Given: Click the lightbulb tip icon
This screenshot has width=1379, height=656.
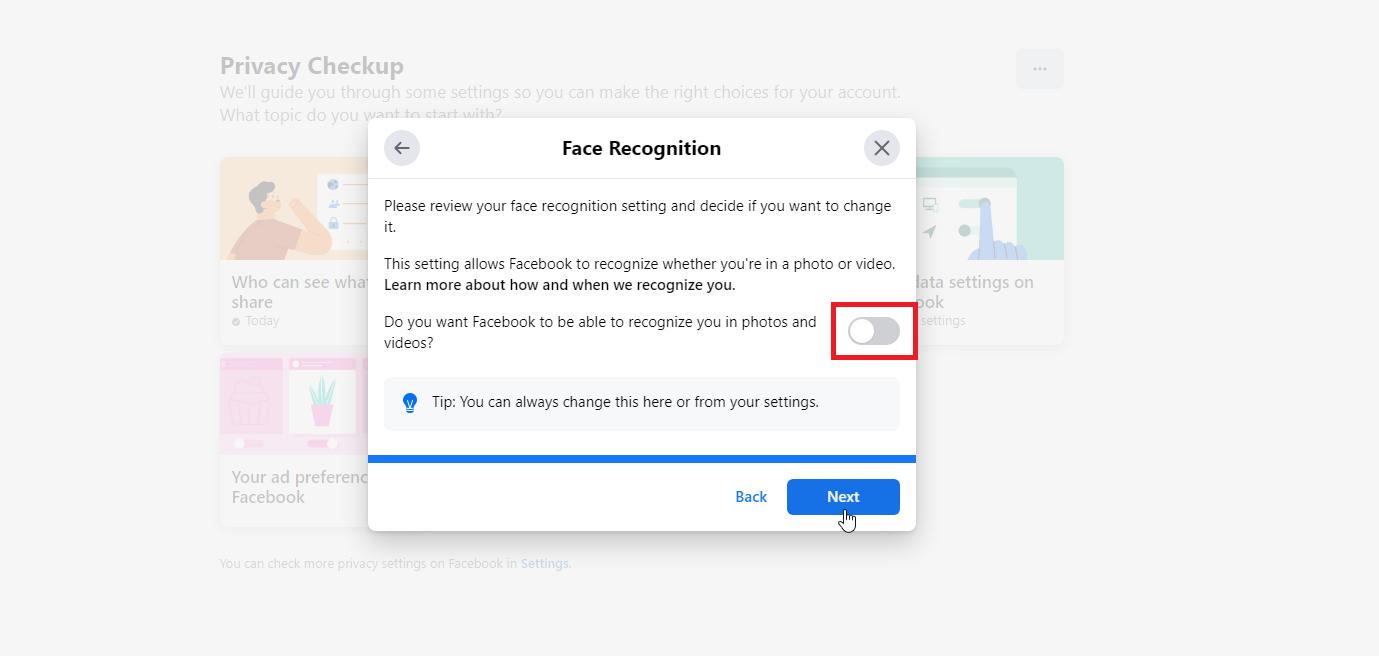Looking at the screenshot, I should coord(410,403).
